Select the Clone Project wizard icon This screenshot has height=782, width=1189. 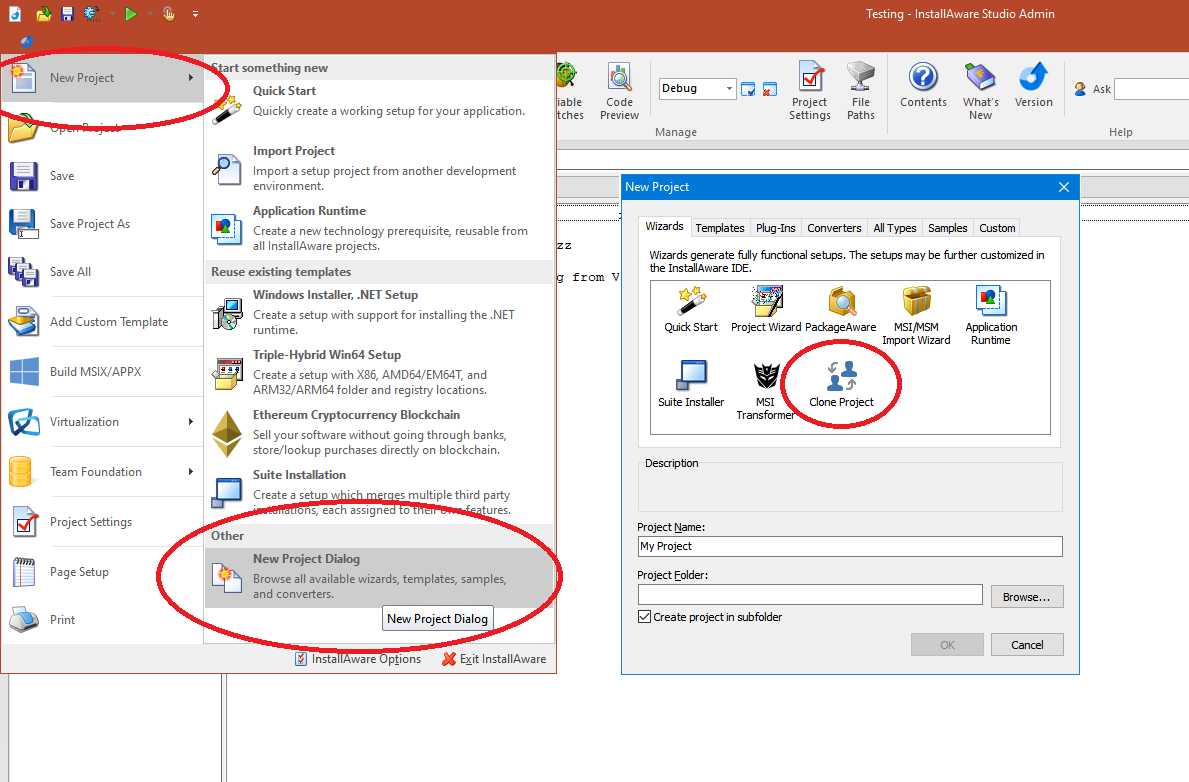(841, 384)
